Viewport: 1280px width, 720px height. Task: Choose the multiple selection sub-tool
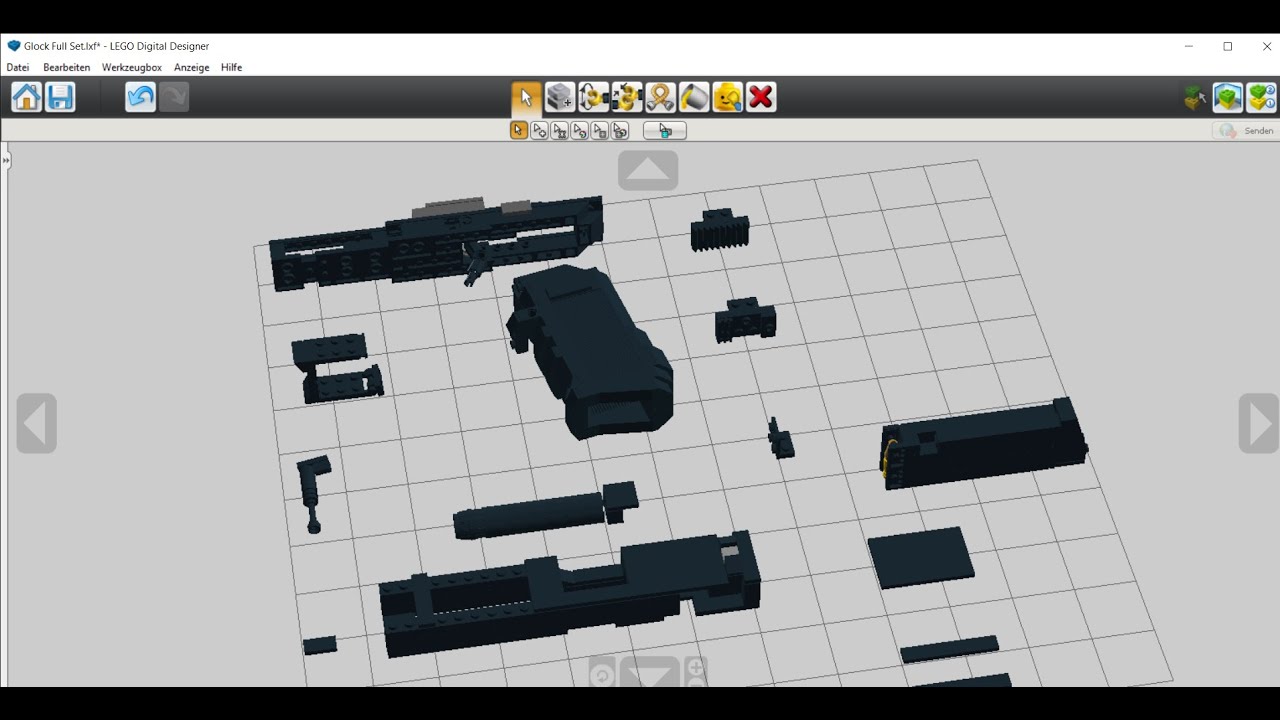point(539,130)
